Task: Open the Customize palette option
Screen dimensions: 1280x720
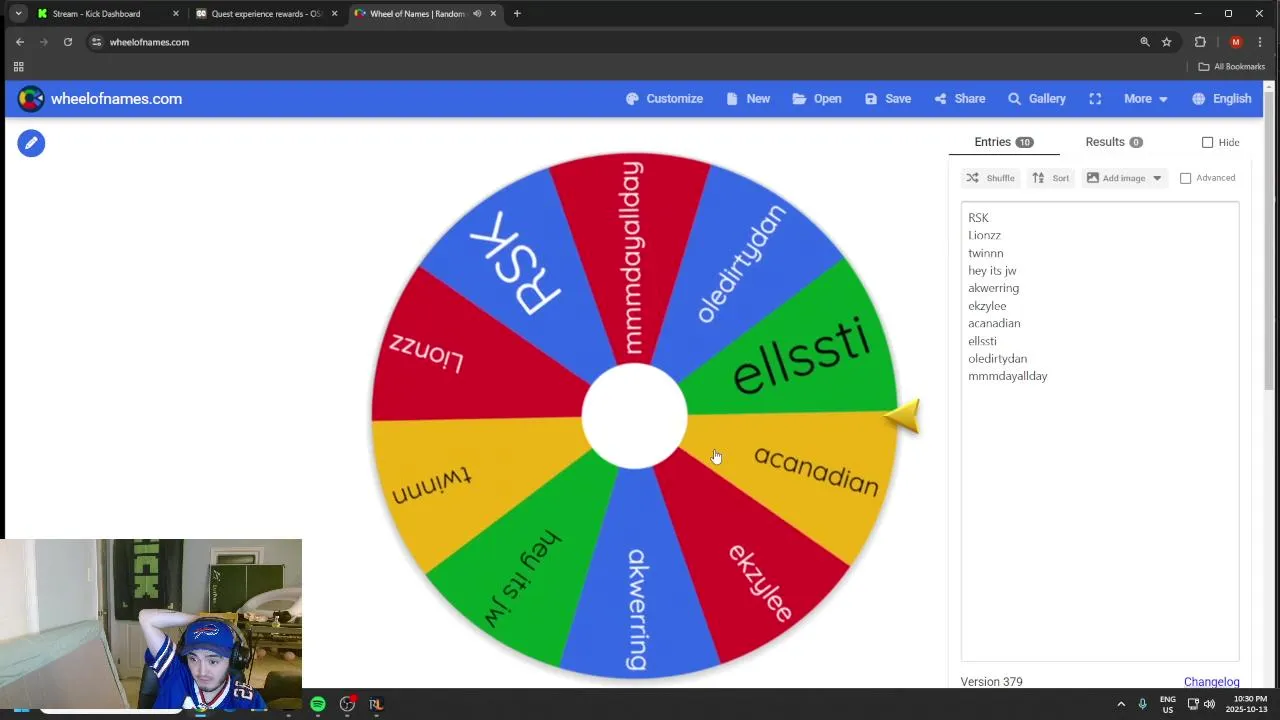Action: (x=664, y=99)
